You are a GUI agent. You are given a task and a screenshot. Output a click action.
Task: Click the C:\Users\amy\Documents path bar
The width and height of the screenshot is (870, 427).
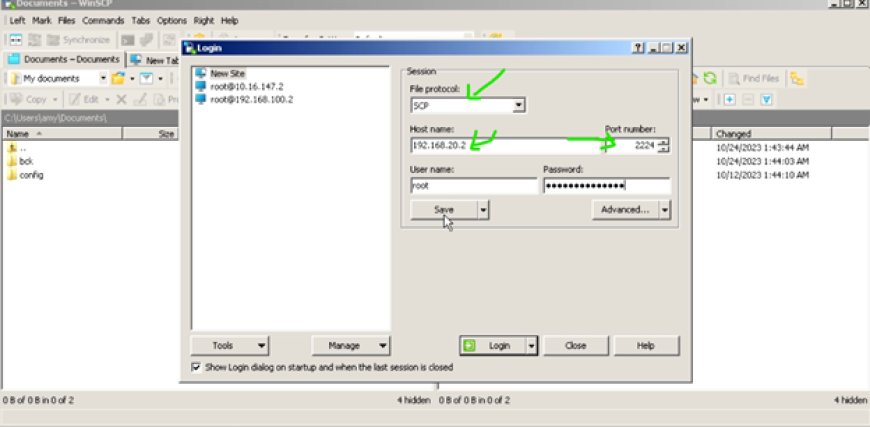tap(90, 118)
